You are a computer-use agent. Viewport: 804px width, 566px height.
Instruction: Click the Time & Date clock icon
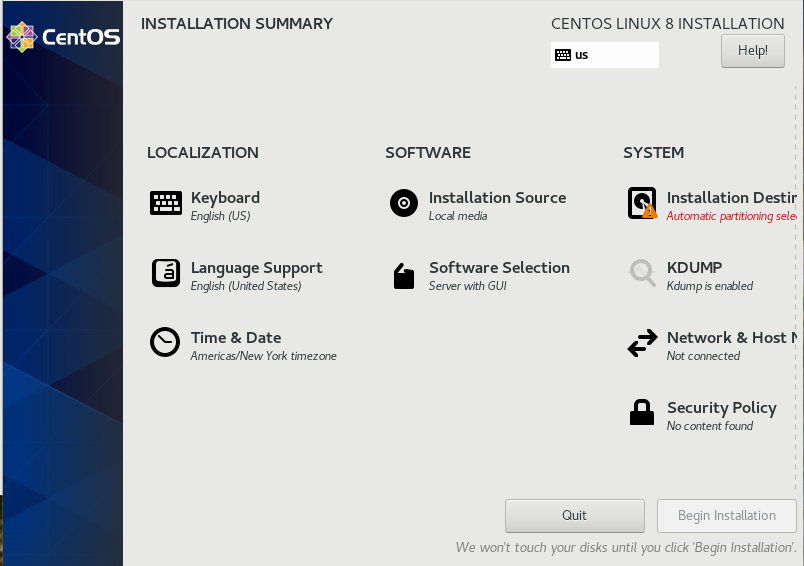[165, 342]
